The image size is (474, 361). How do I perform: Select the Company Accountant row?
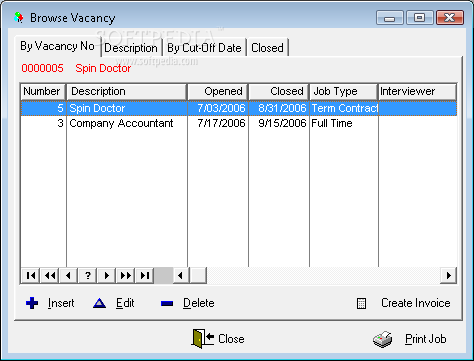click(x=238, y=123)
